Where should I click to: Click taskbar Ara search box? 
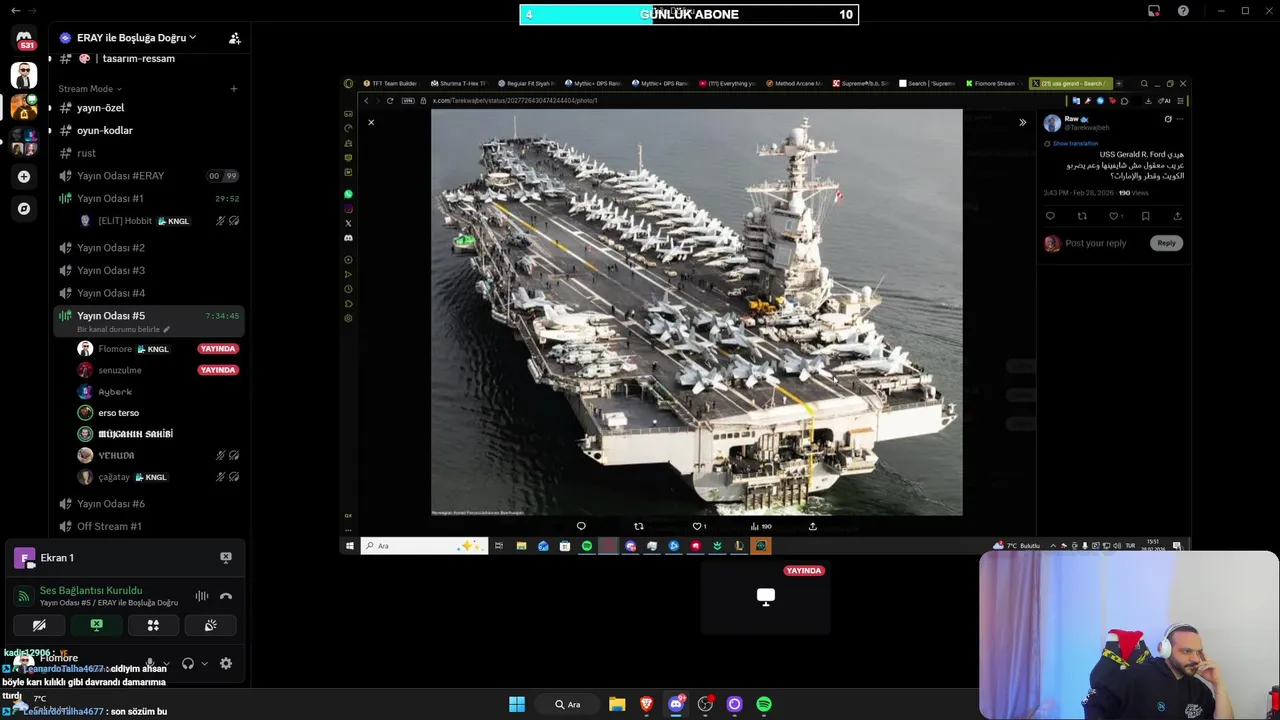568,704
